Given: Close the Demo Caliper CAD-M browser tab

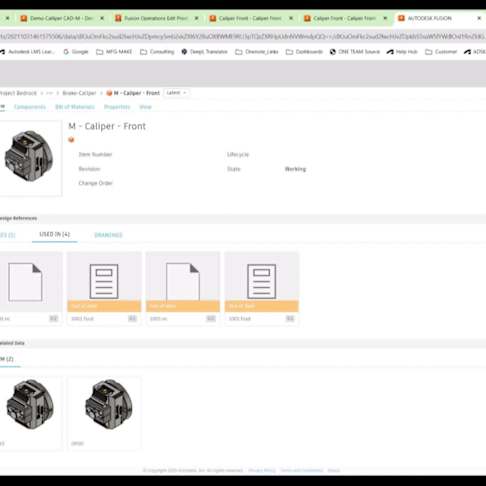Looking at the screenshot, I should click(x=102, y=18).
